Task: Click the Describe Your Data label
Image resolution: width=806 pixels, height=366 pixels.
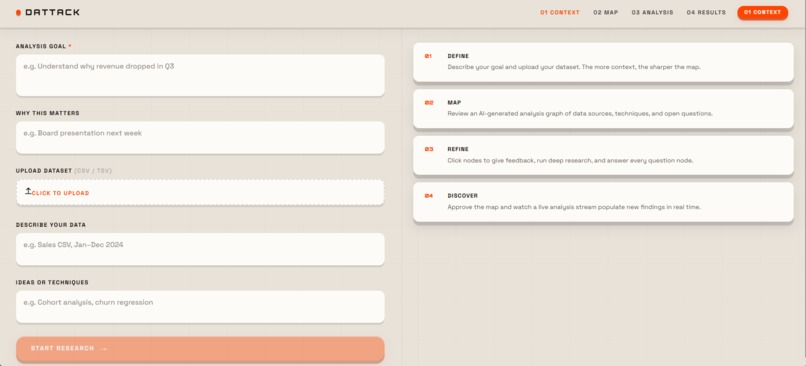Action: [x=51, y=225]
